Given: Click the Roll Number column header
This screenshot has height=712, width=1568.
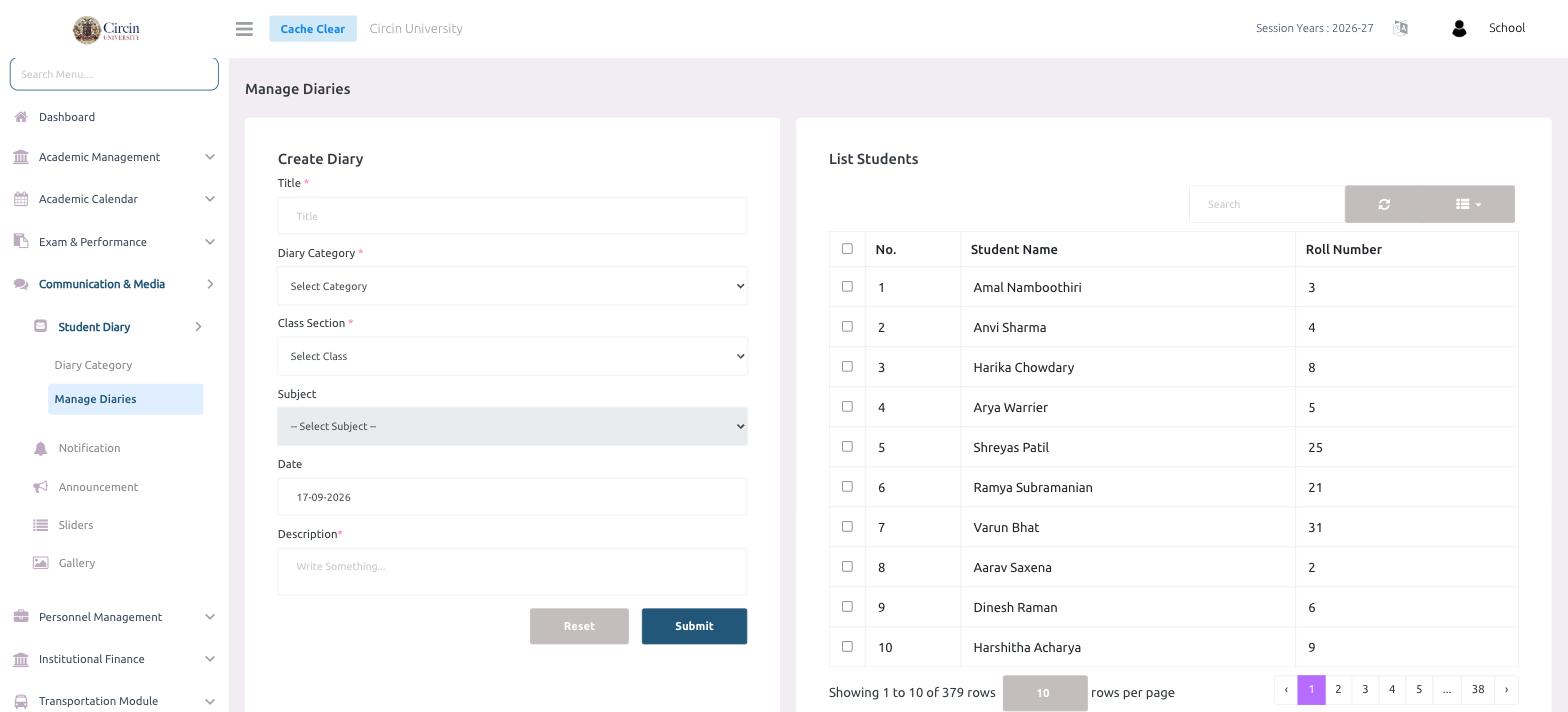Looking at the screenshot, I should [x=1407, y=249].
